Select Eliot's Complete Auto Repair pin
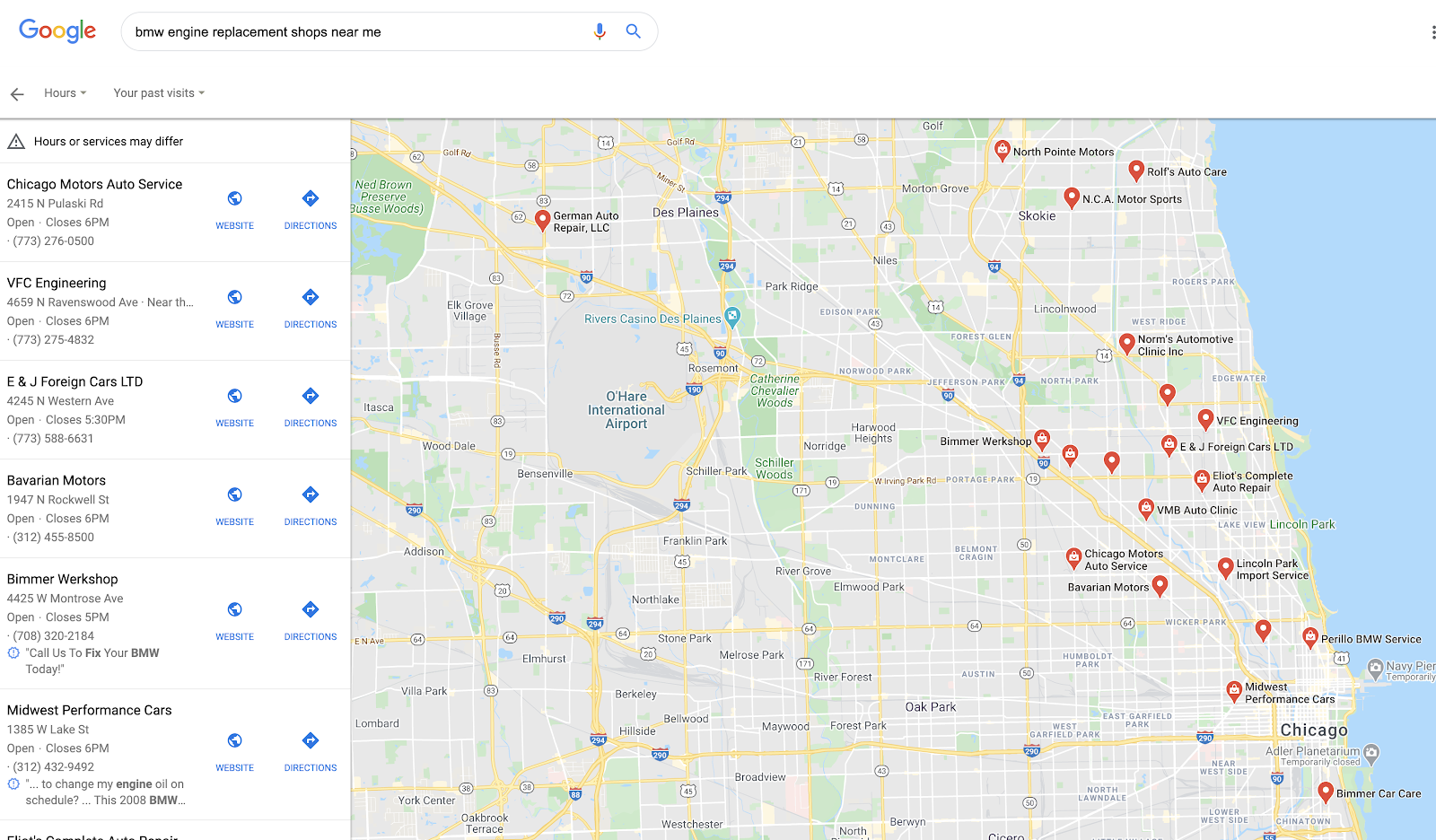 coord(1202,480)
